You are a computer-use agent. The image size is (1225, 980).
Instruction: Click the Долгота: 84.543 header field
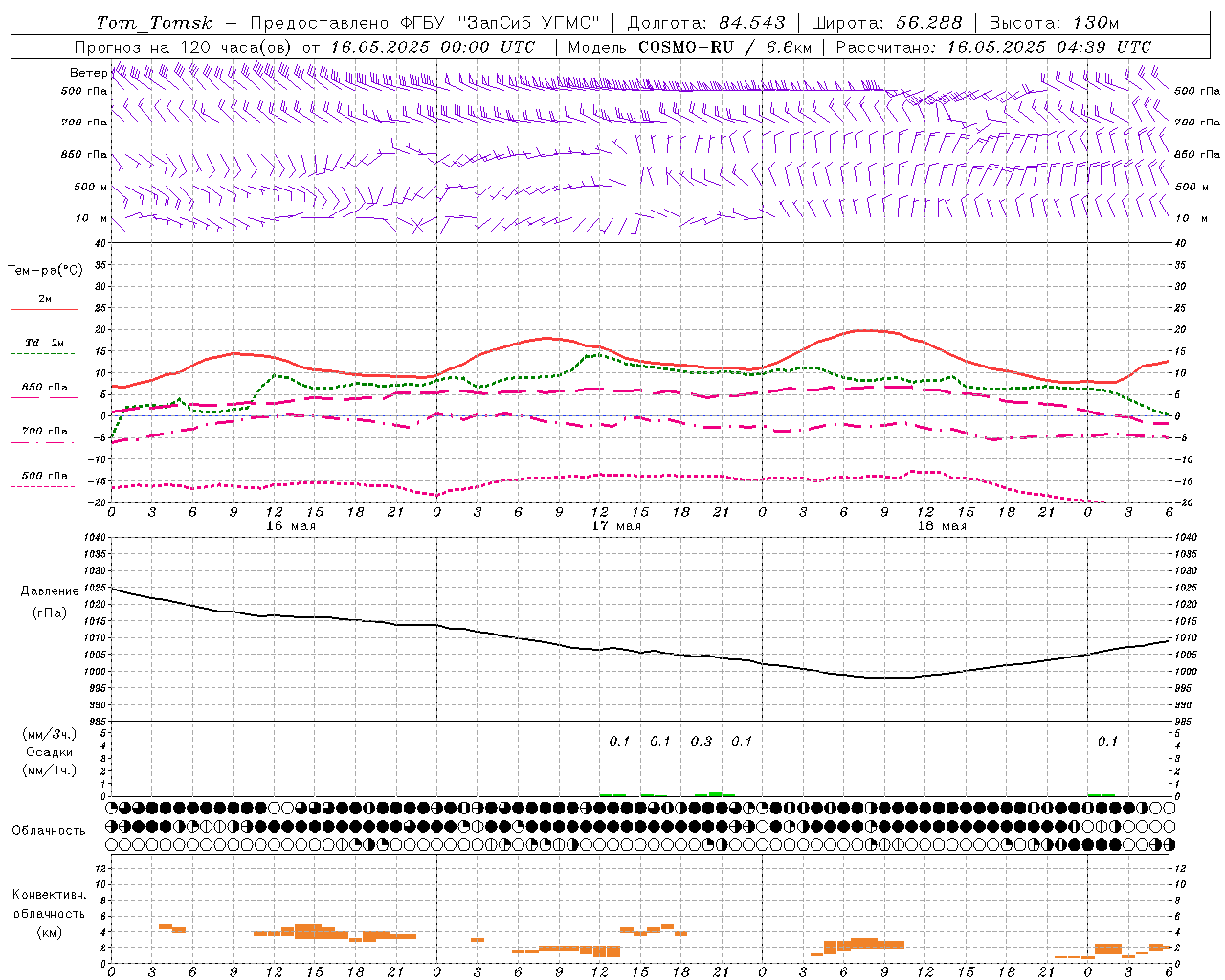tap(706, 23)
